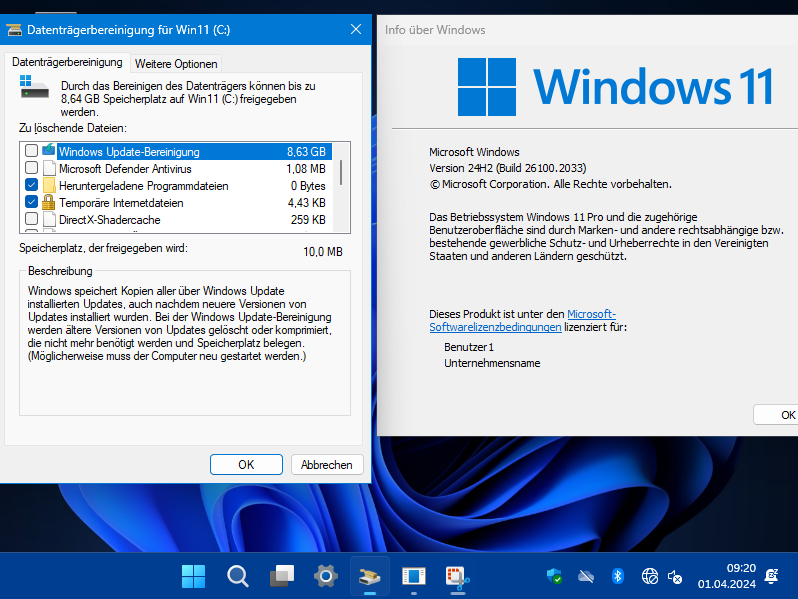
Task: Select Heruntergeladene Programmdateien row text
Action: 144,186
